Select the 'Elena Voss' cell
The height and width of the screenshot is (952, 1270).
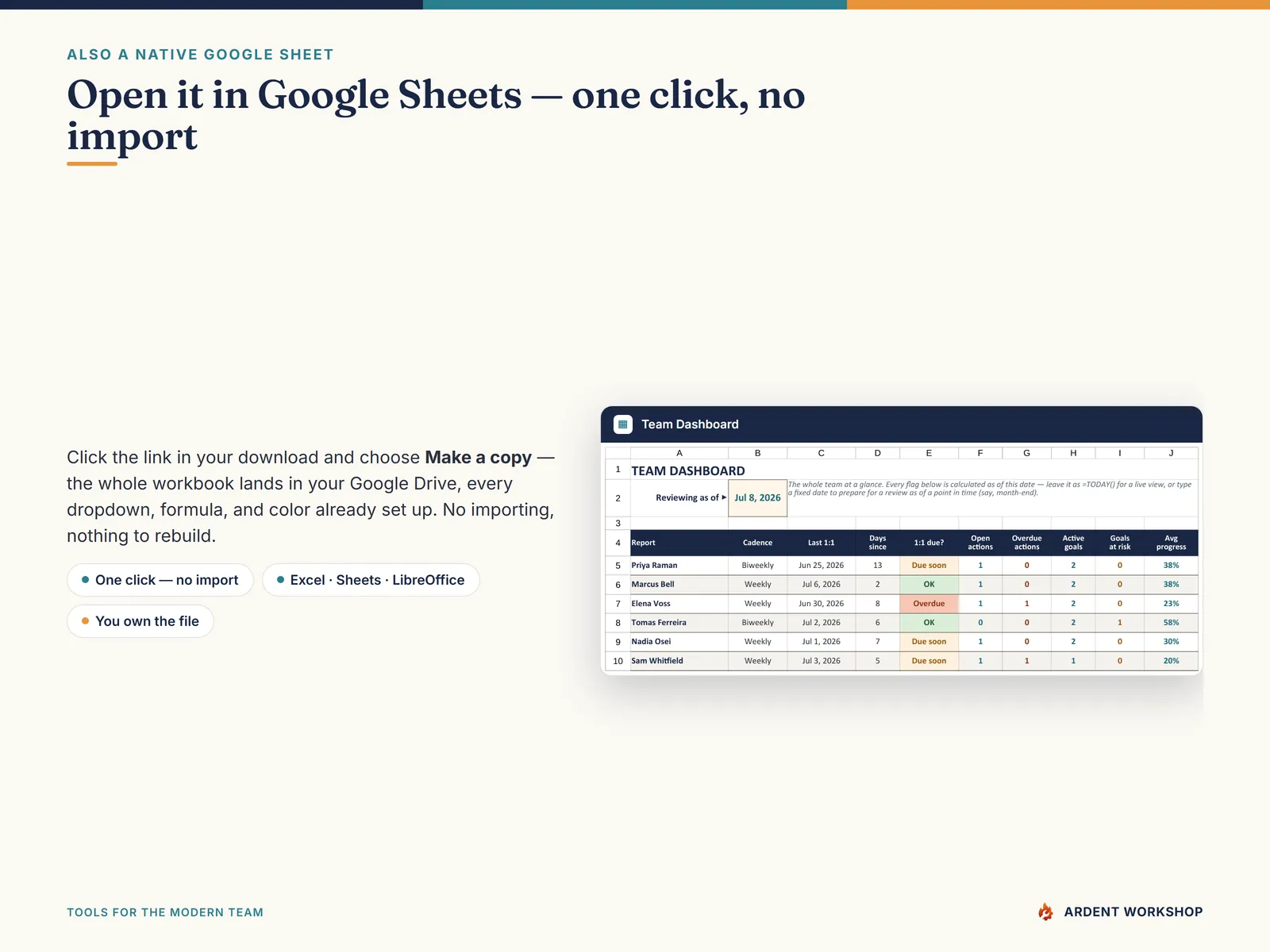[679, 604]
